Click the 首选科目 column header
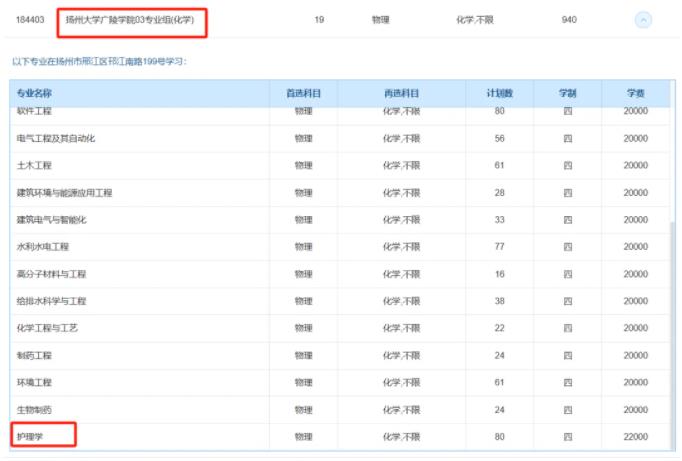Viewport: 682px width, 461px height. click(x=304, y=93)
